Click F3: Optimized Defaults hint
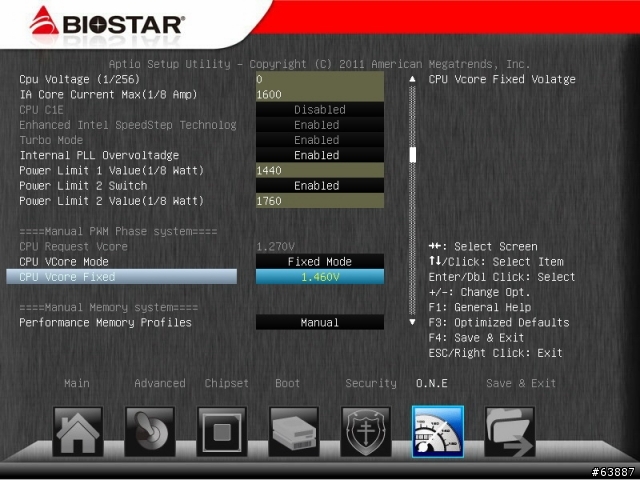Screen dimensions: 640x480 click(x=499, y=322)
